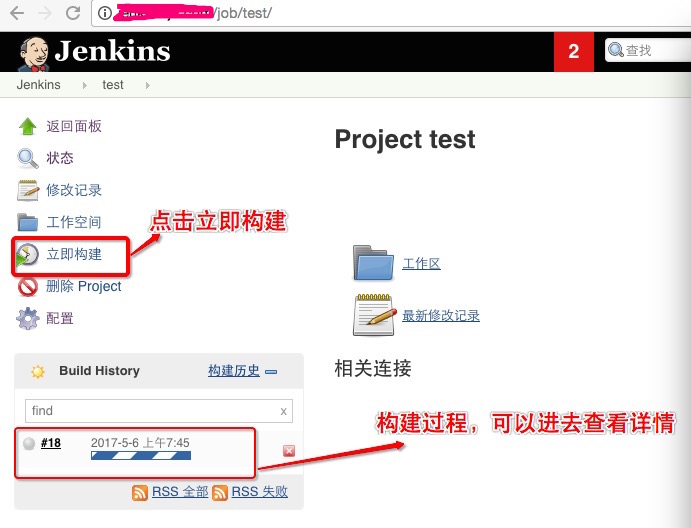Viewport: 691px width, 528px height.
Task: Open RSS 失败 feed link
Action: click(260, 491)
